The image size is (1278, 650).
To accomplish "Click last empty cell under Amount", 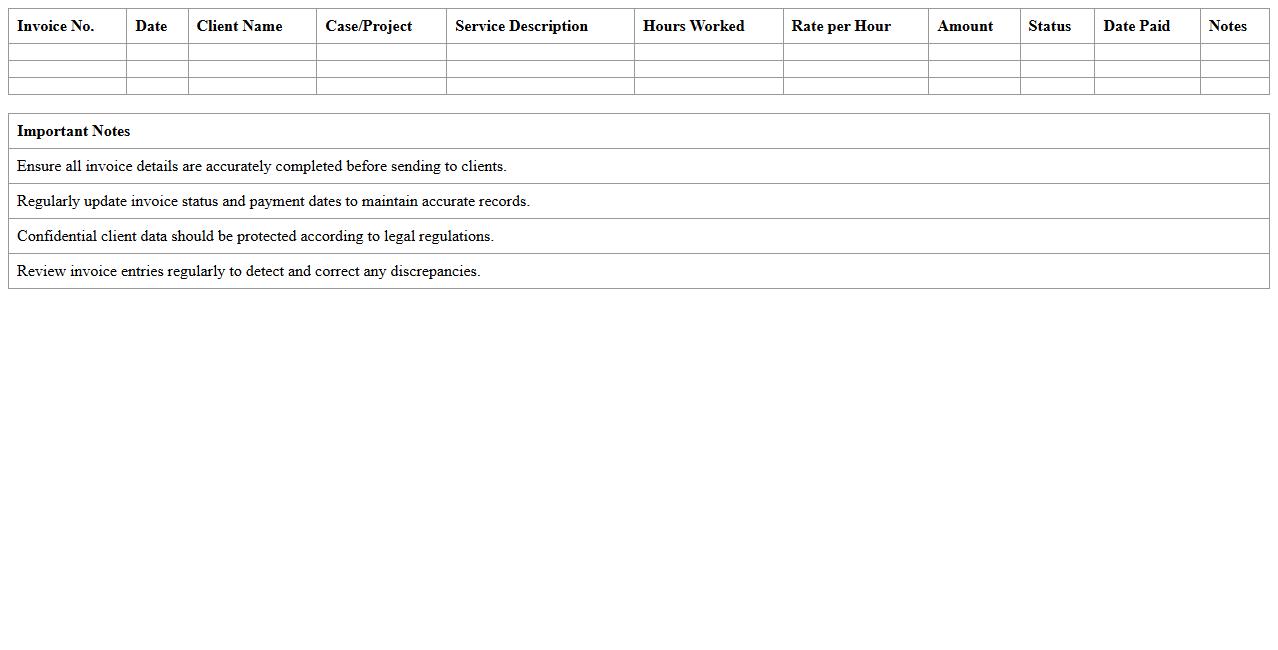I will [x=974, y=86].
